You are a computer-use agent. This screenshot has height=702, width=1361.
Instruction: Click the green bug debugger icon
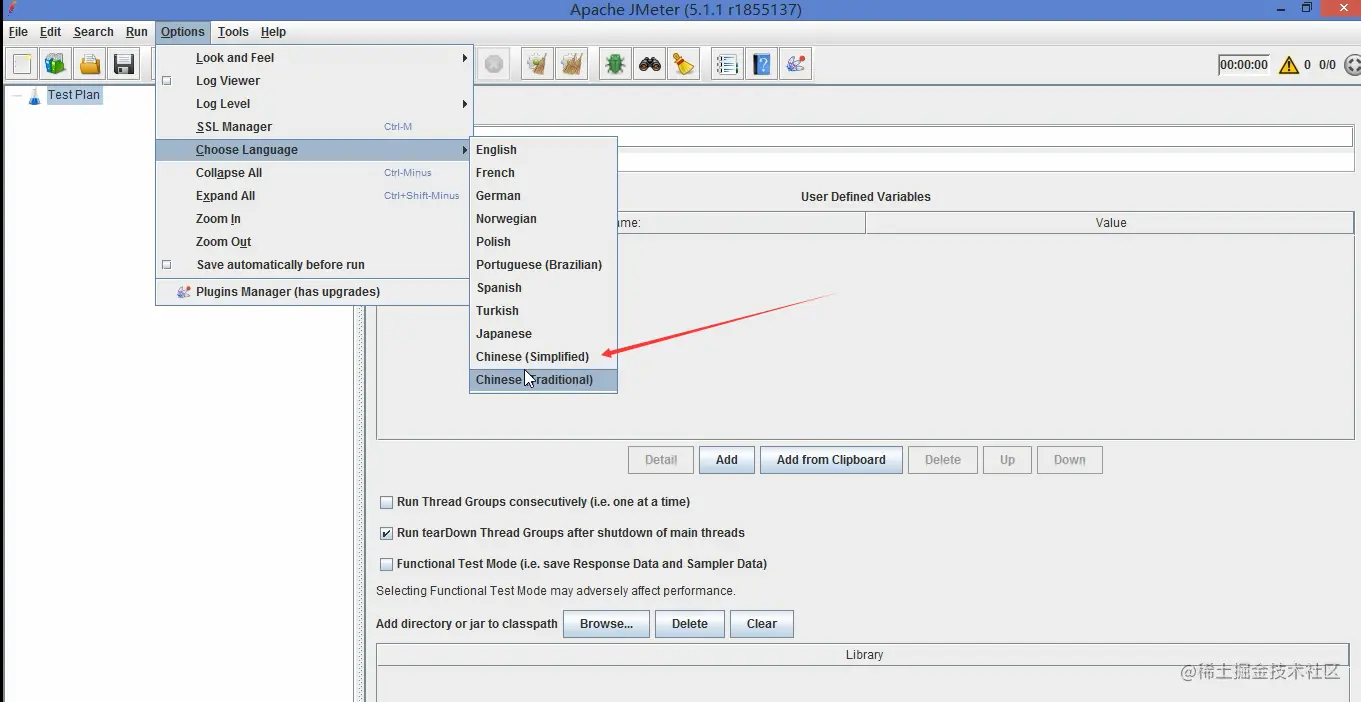[x=615, y=65]
